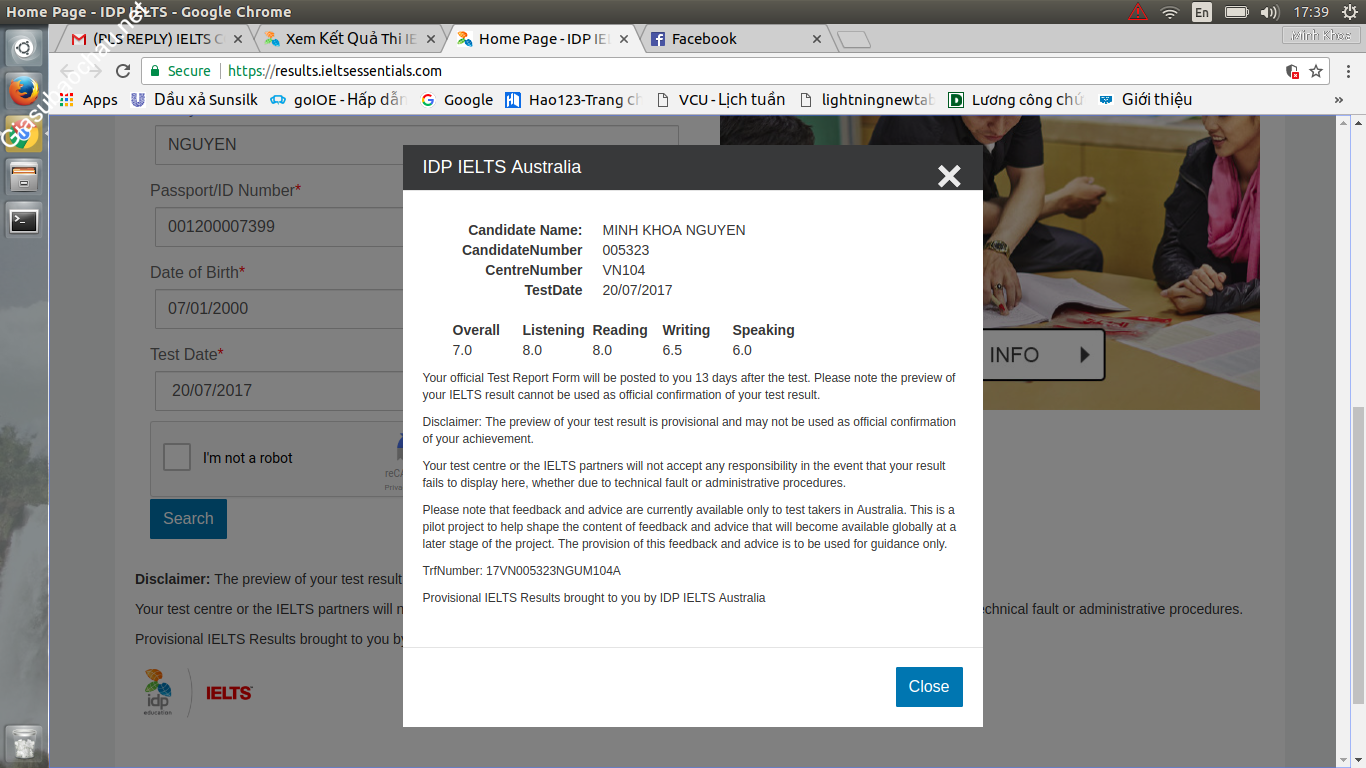Tick the I'm not a robot checkbox

click(177, 458)
